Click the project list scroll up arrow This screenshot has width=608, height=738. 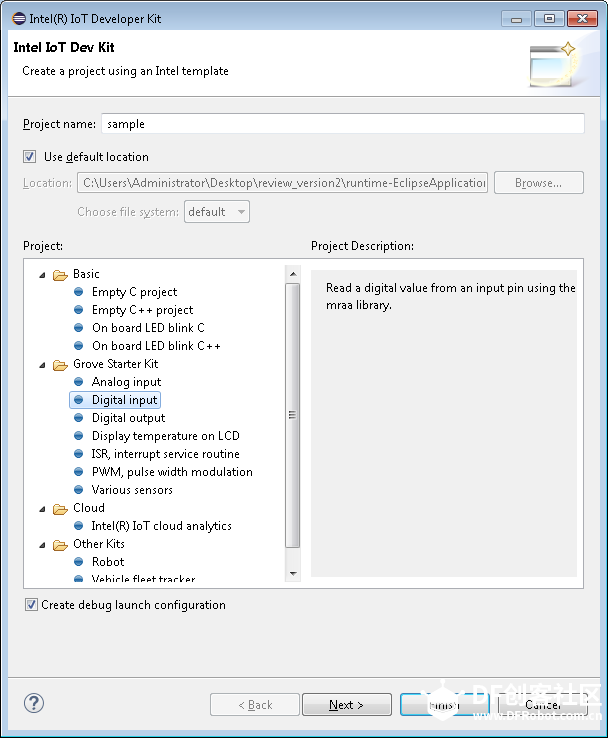tap(293, 274)
